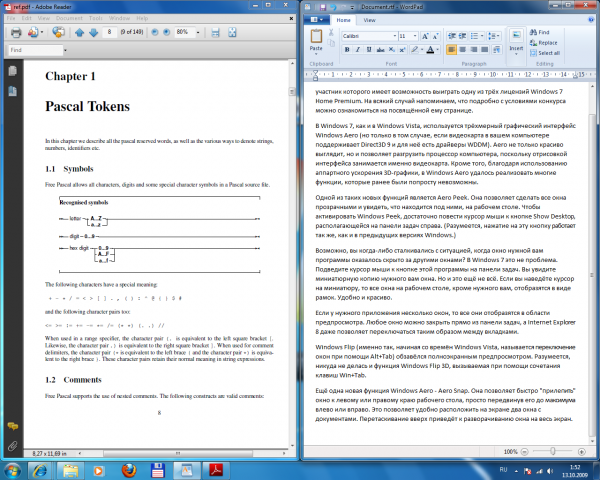Open the Pages panel in Reader sidebar
The height and width of the screenshot is (480, 600).
point(12,71)
